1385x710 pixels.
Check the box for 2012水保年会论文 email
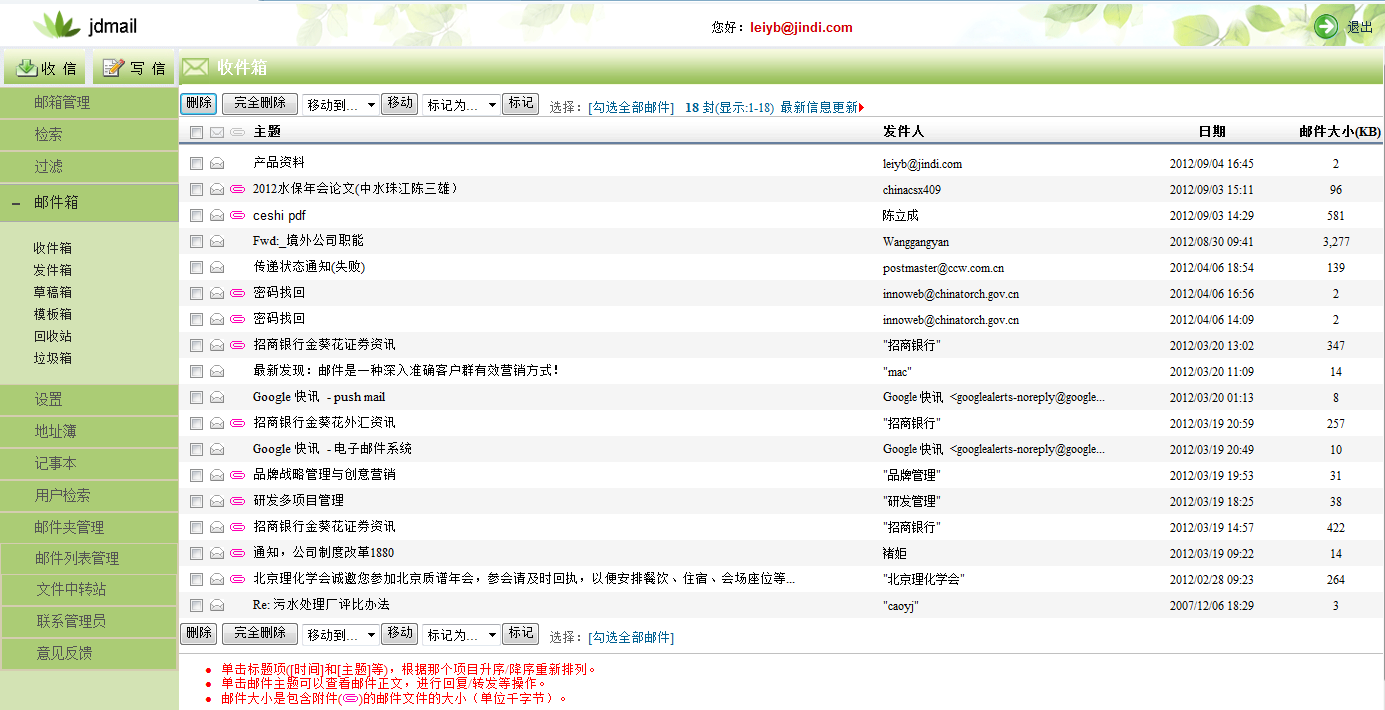coord(197,189)
